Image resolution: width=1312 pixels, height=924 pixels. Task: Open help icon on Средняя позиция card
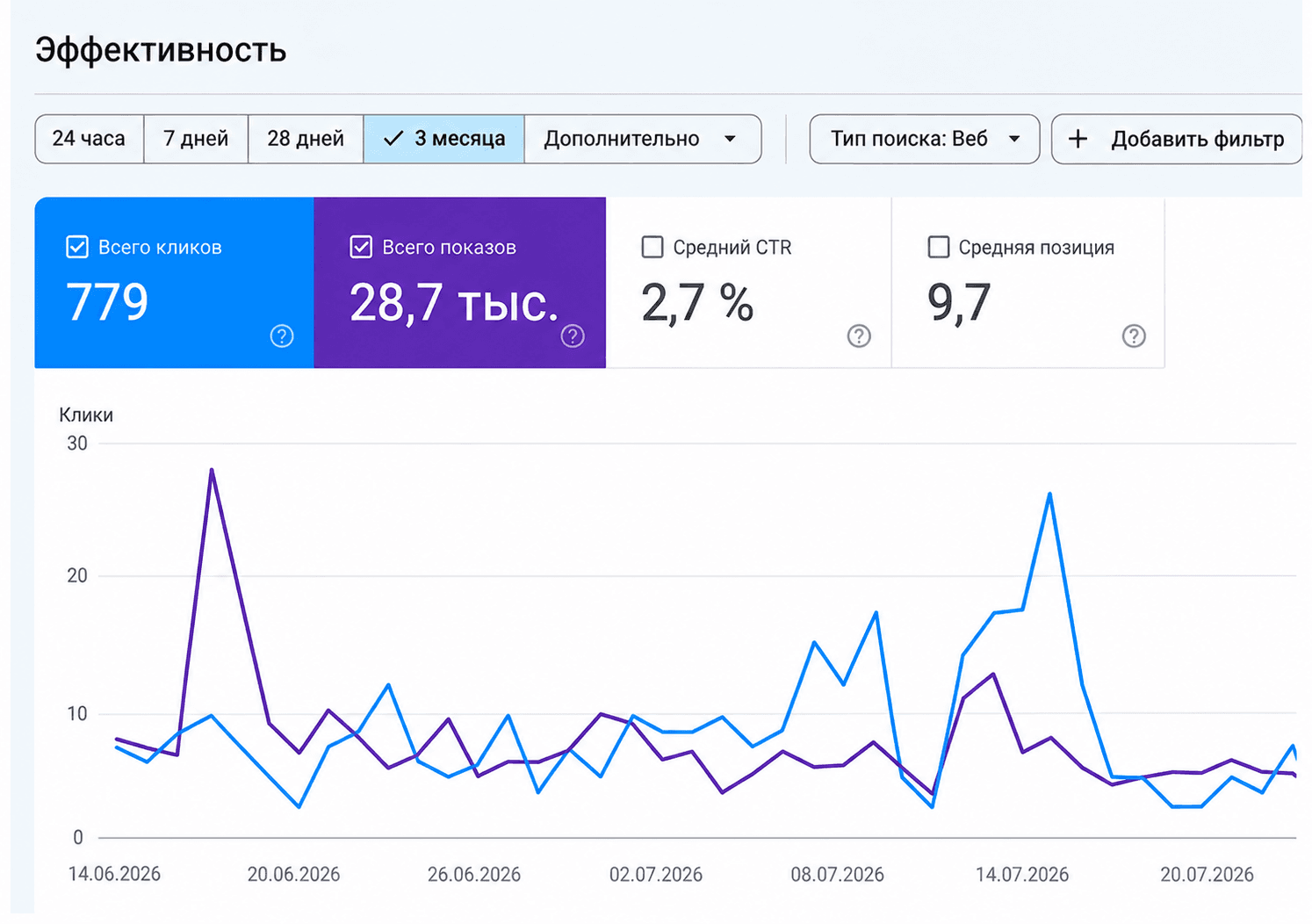tap(1134, 336)
